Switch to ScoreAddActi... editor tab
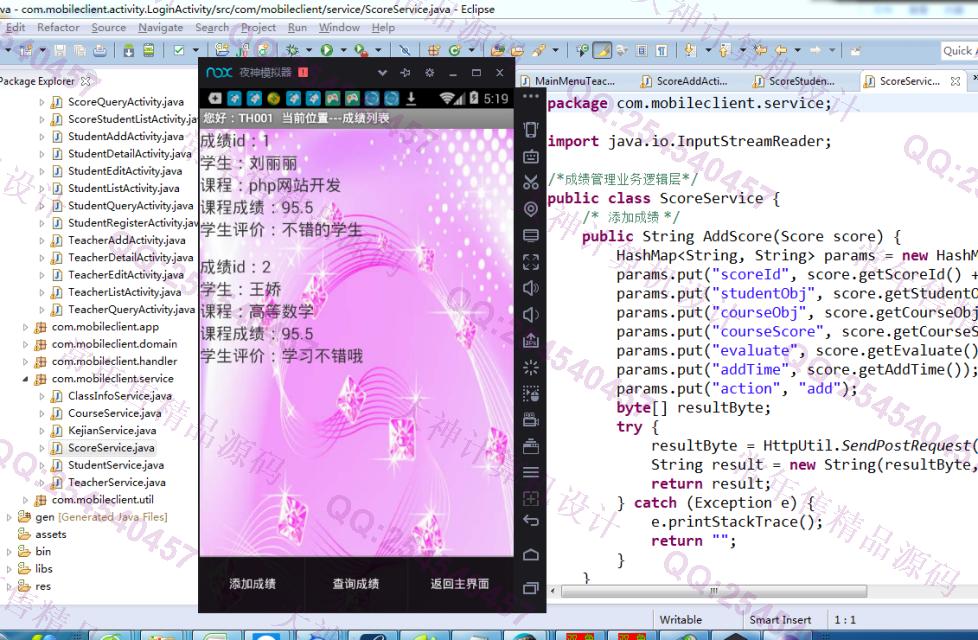The image size is (978, 640). [x=684, y=81]
